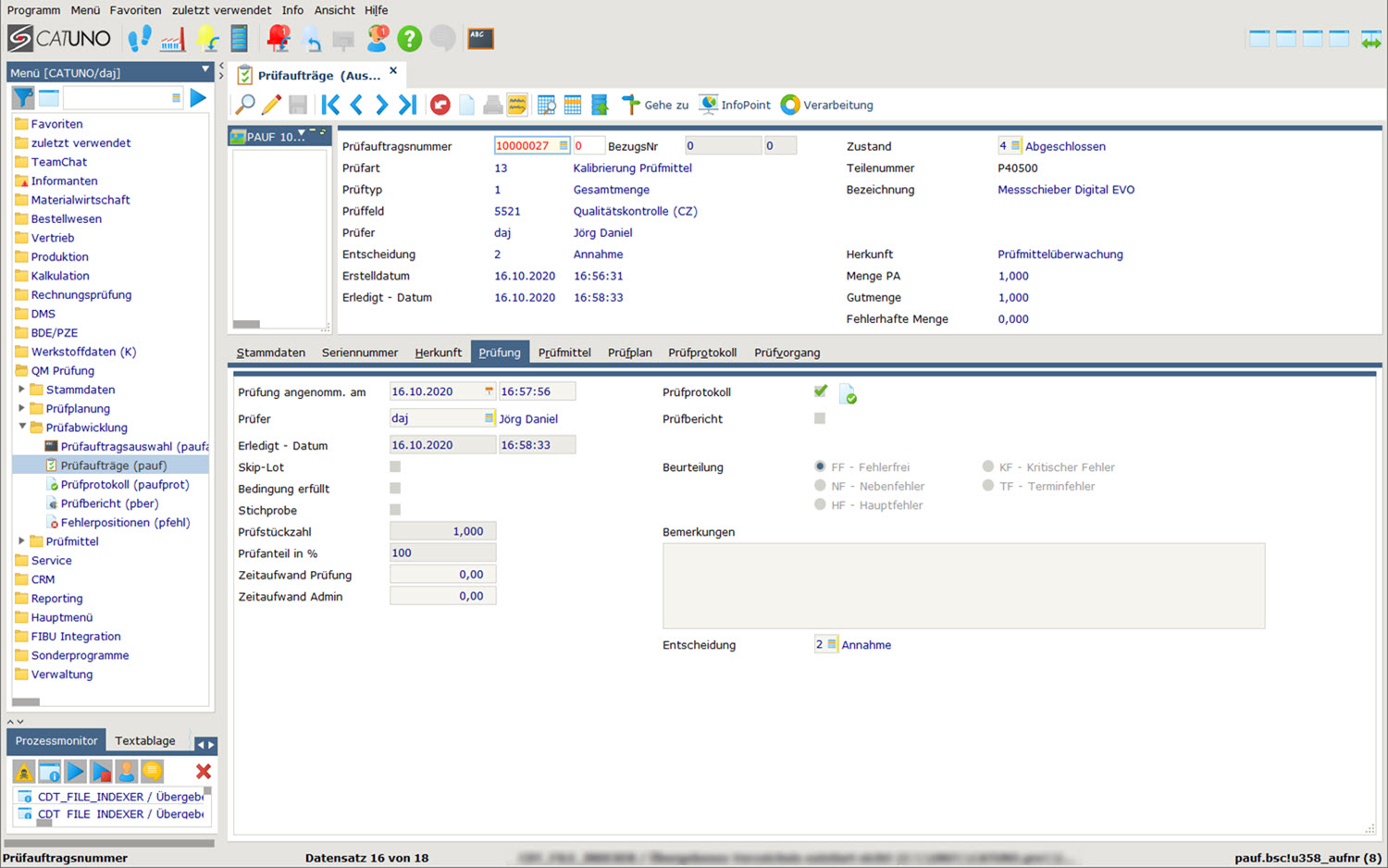1388x868 pixels.
Task: Toggle the Skip-Lot checkbox
Action: (x=395, y=467)
